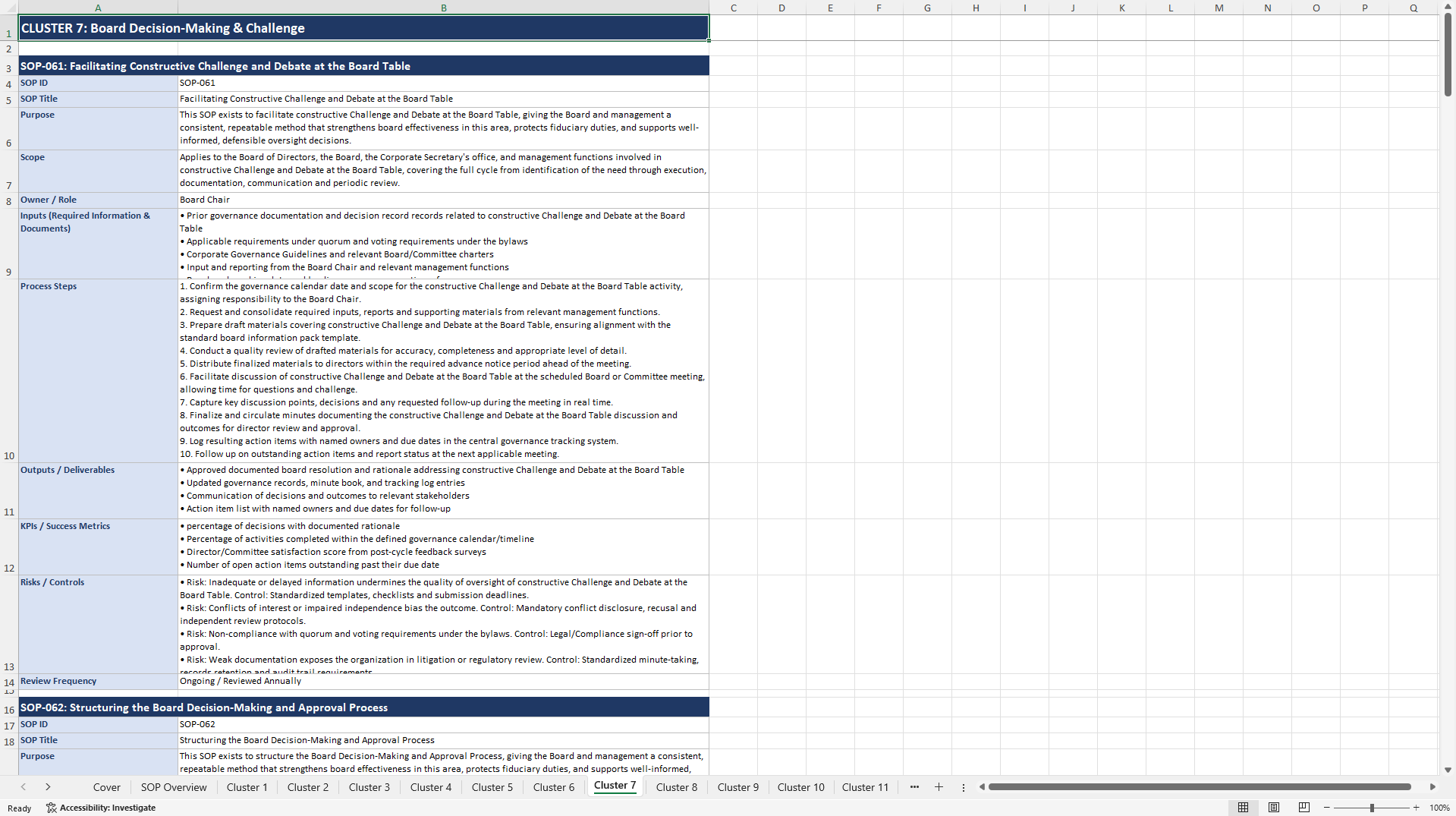1456x816 pixels.
Task: Select column A header
Action: [98, 8]
